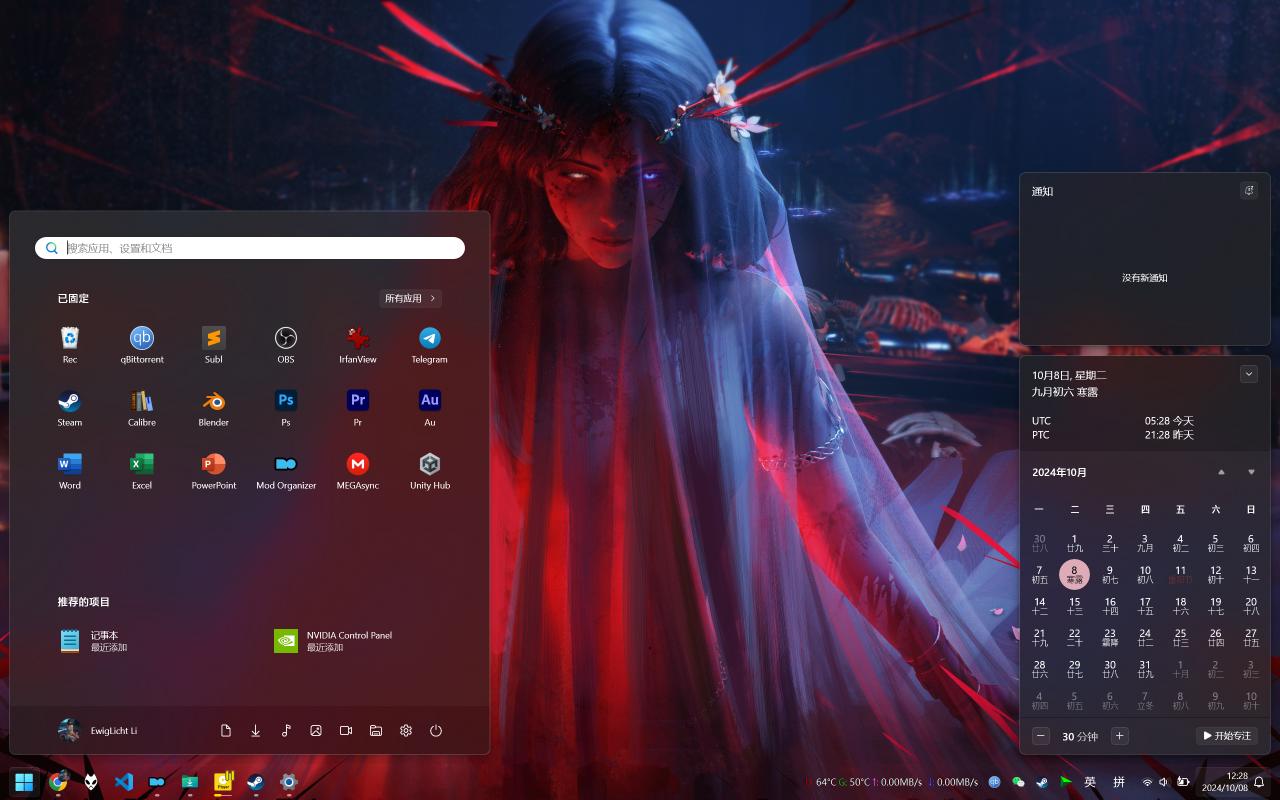Viewport: 1280px width, 800px height.
Task: Launch Telegram from the Start menu
Action: [430, 345]
